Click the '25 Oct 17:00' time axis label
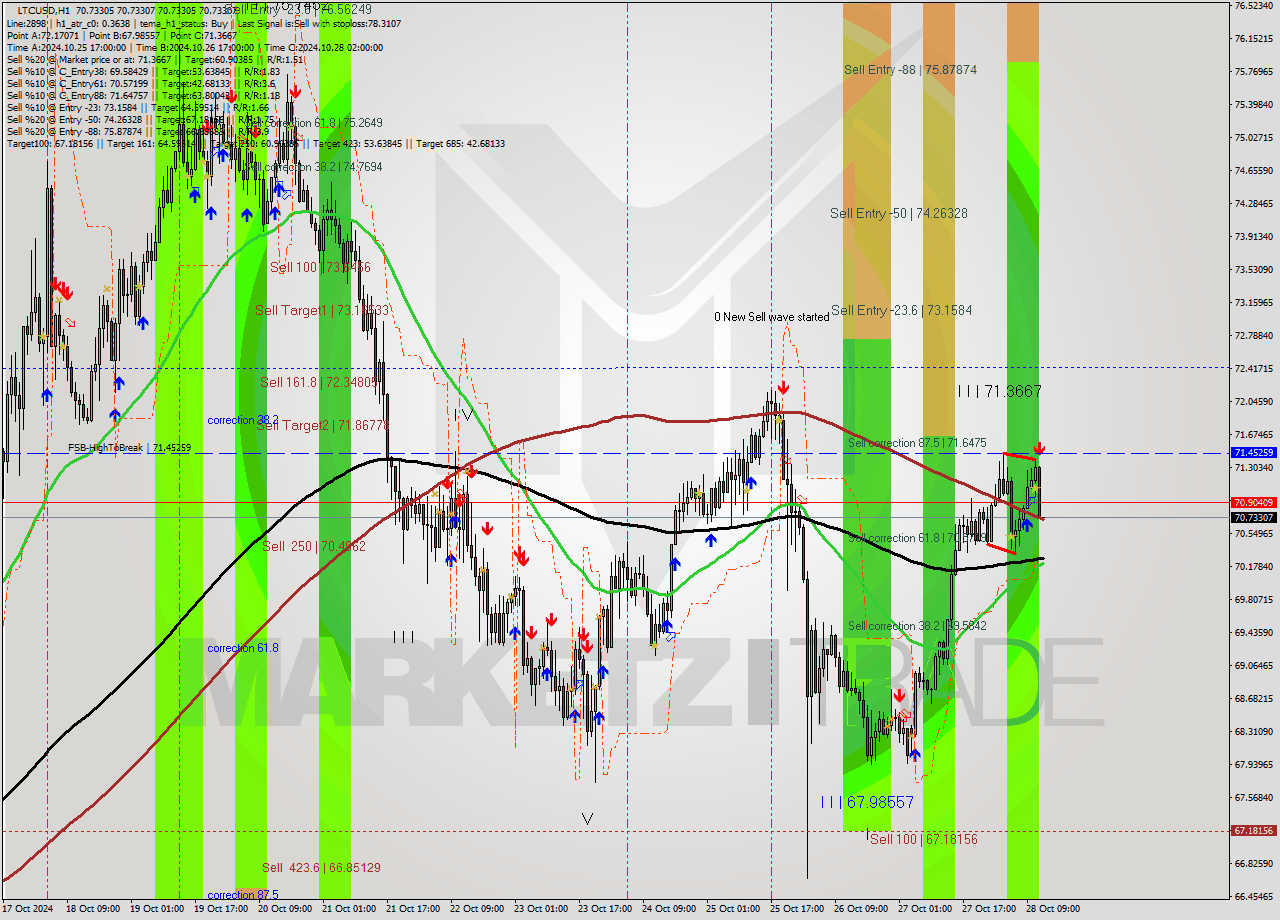The width and height of the screenshot is (1280, 920). tap(796, 909)
